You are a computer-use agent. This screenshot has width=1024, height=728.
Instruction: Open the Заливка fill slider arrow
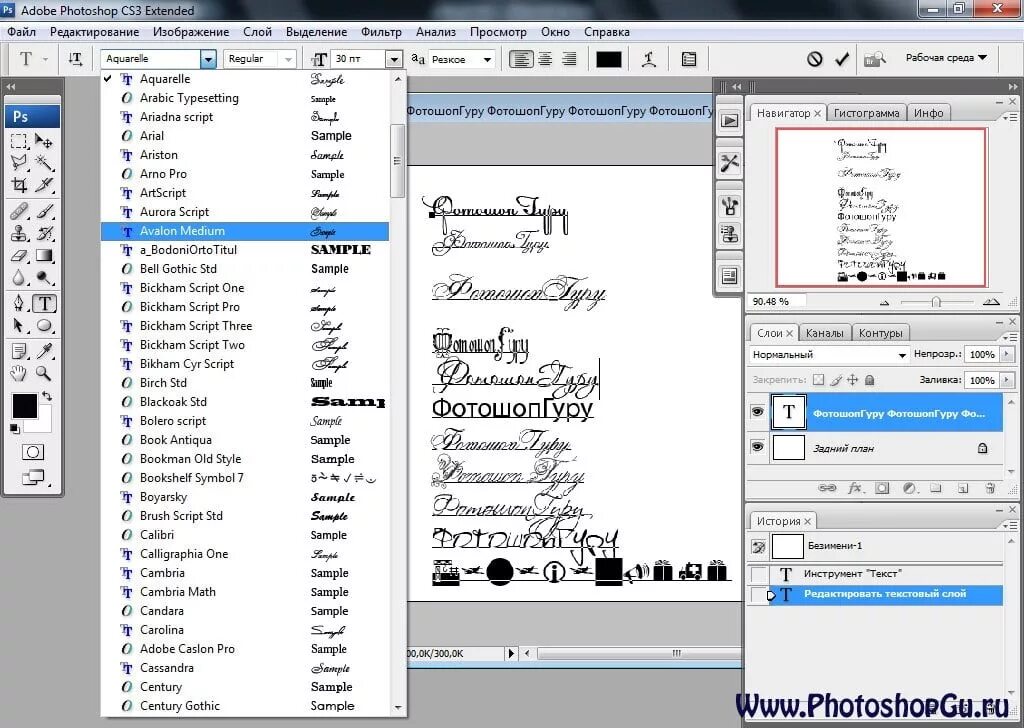coord(1006,379)
